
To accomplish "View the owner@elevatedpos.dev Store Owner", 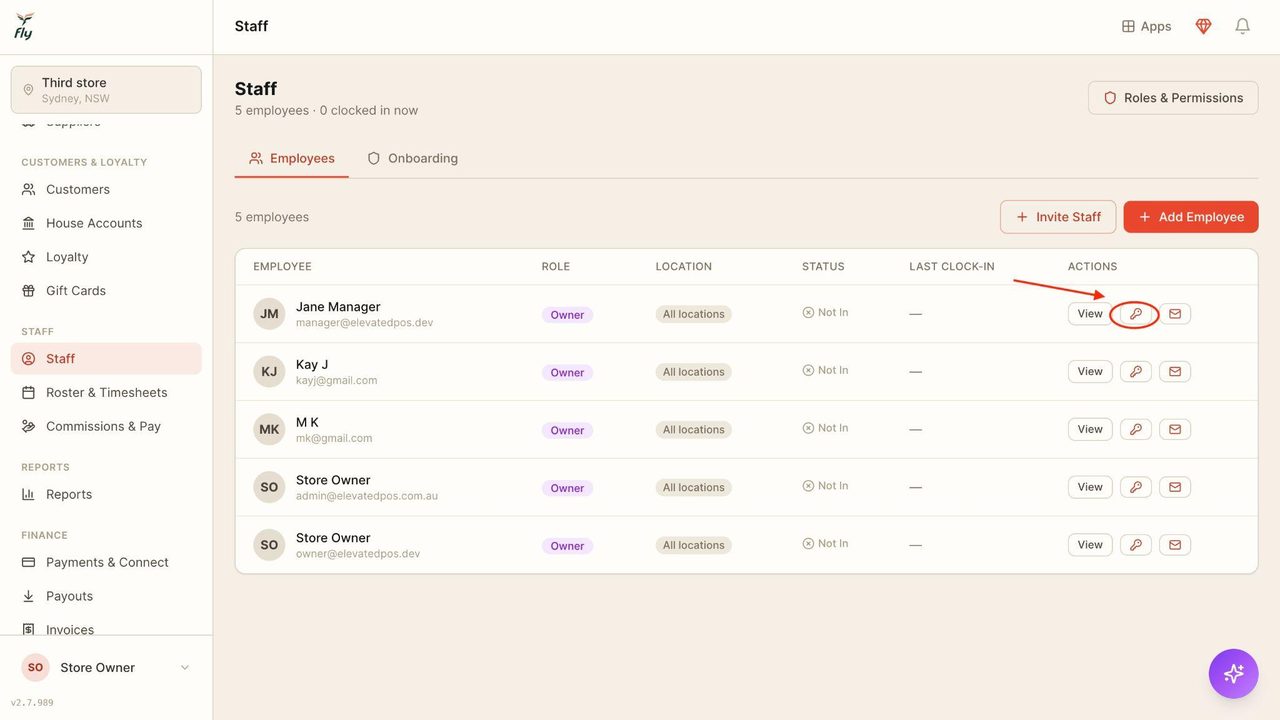I will click(x=1090, y=546).
